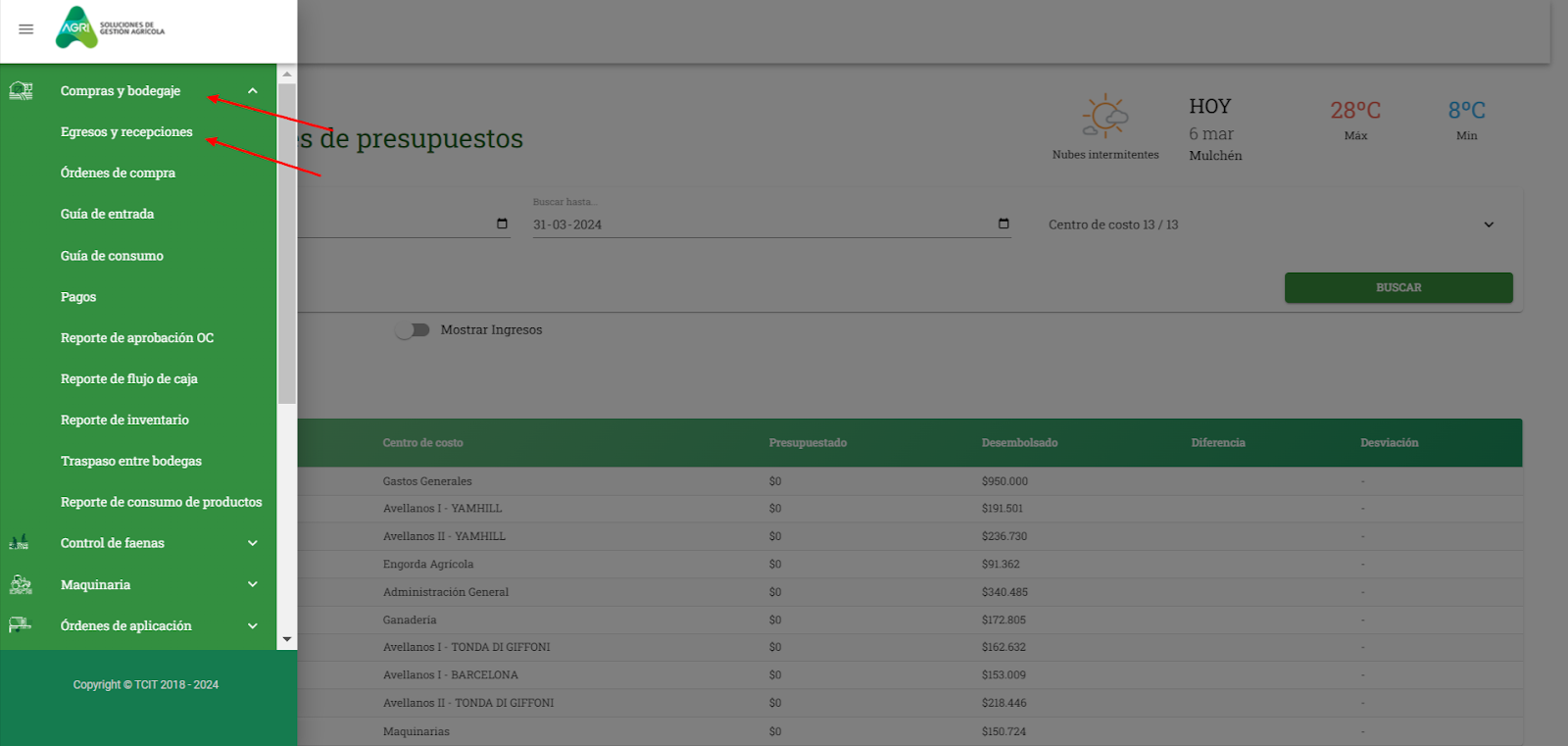
Task: Click the sidebar scroll down arrow
Action: tap(287, 639)
